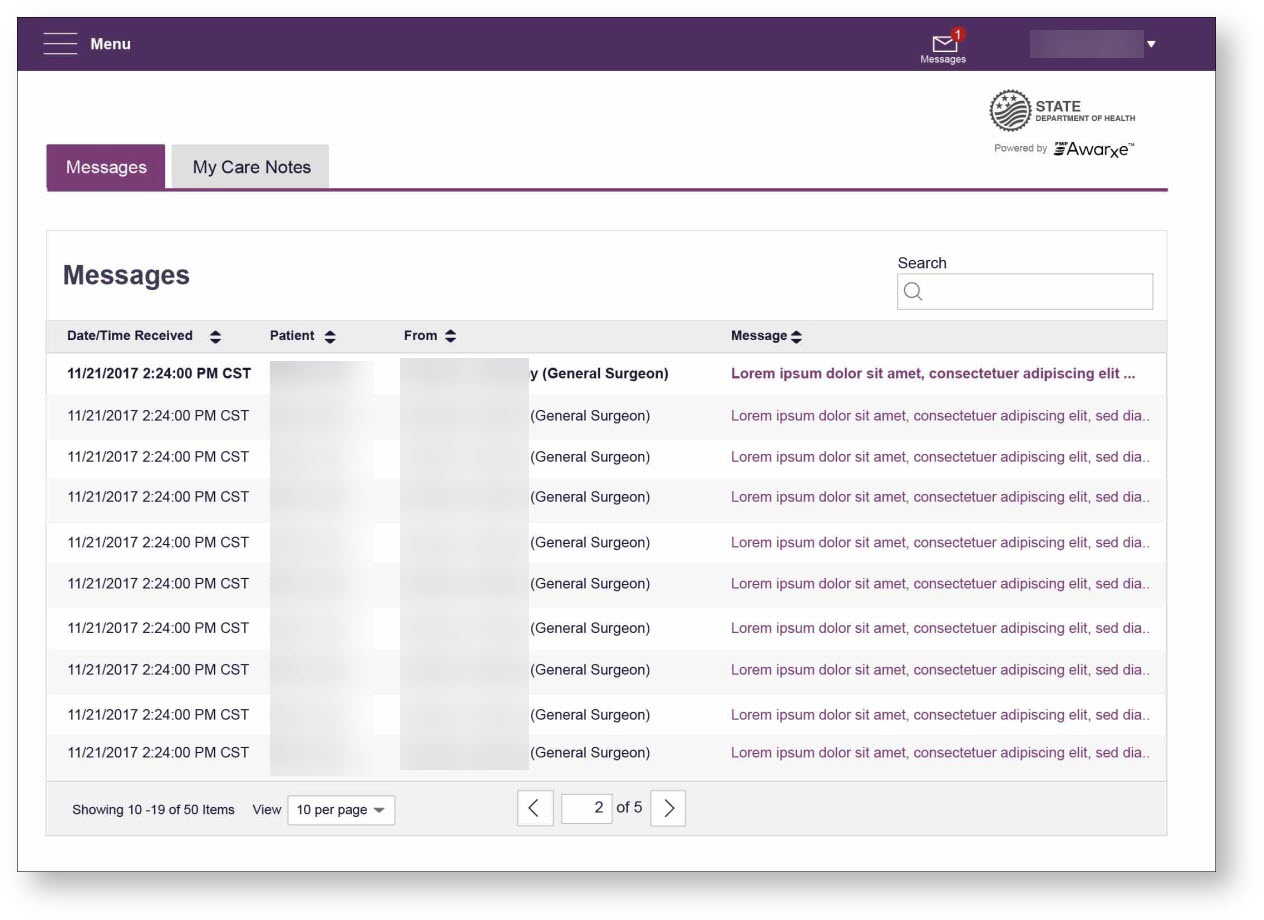Switch to the My Care Notes tab
Viewport: 1264px width, 920px height.
coord(251,167)
